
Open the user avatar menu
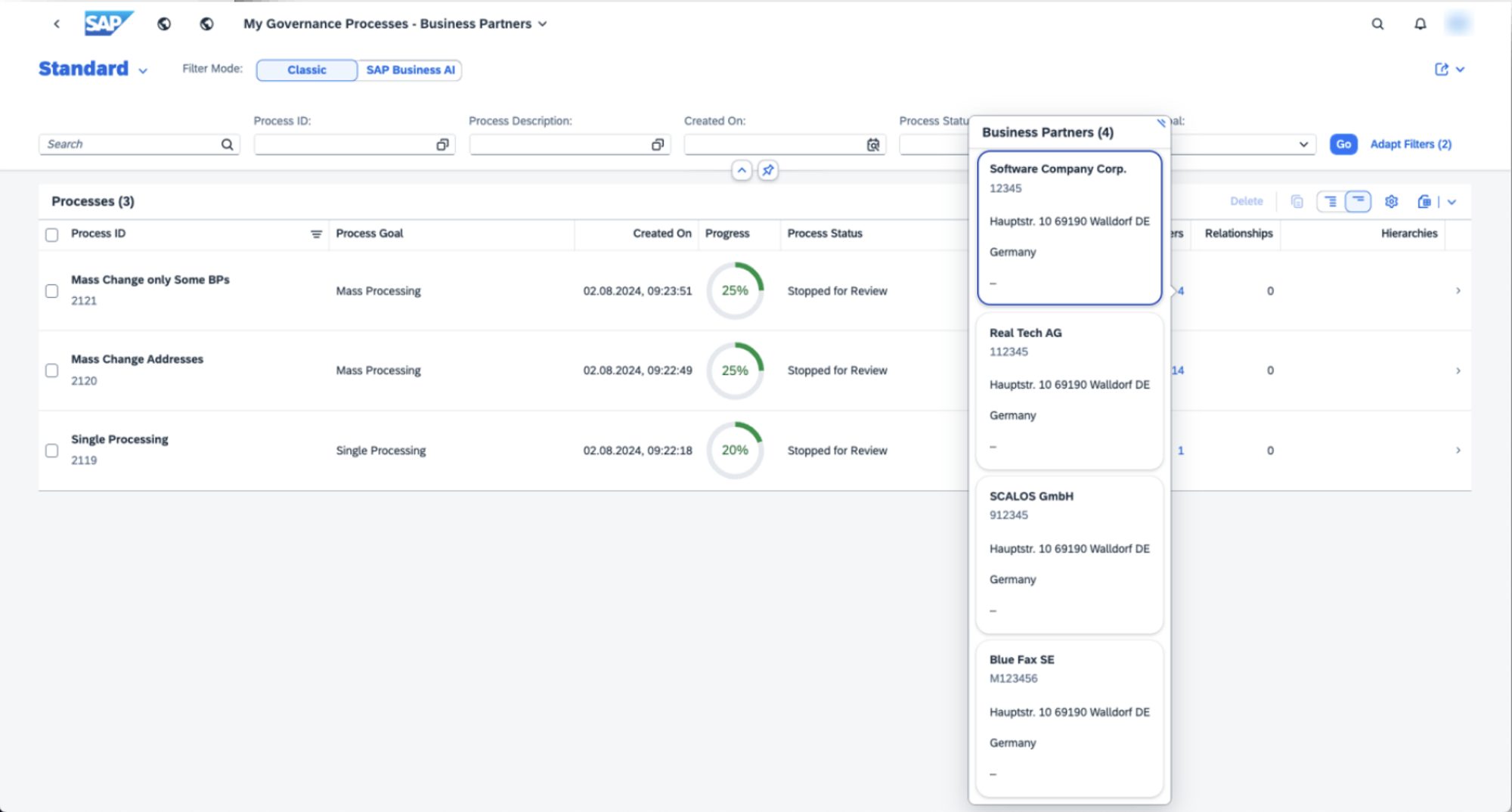(x=1458, y=23)
